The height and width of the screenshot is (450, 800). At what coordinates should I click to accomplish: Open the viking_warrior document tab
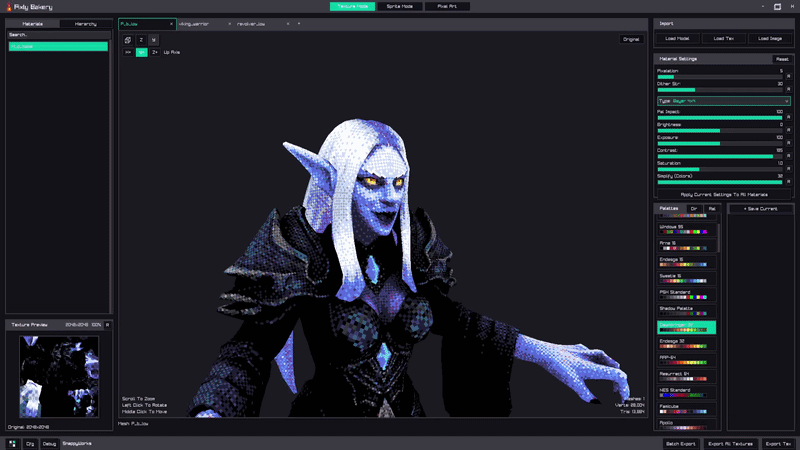194,24
